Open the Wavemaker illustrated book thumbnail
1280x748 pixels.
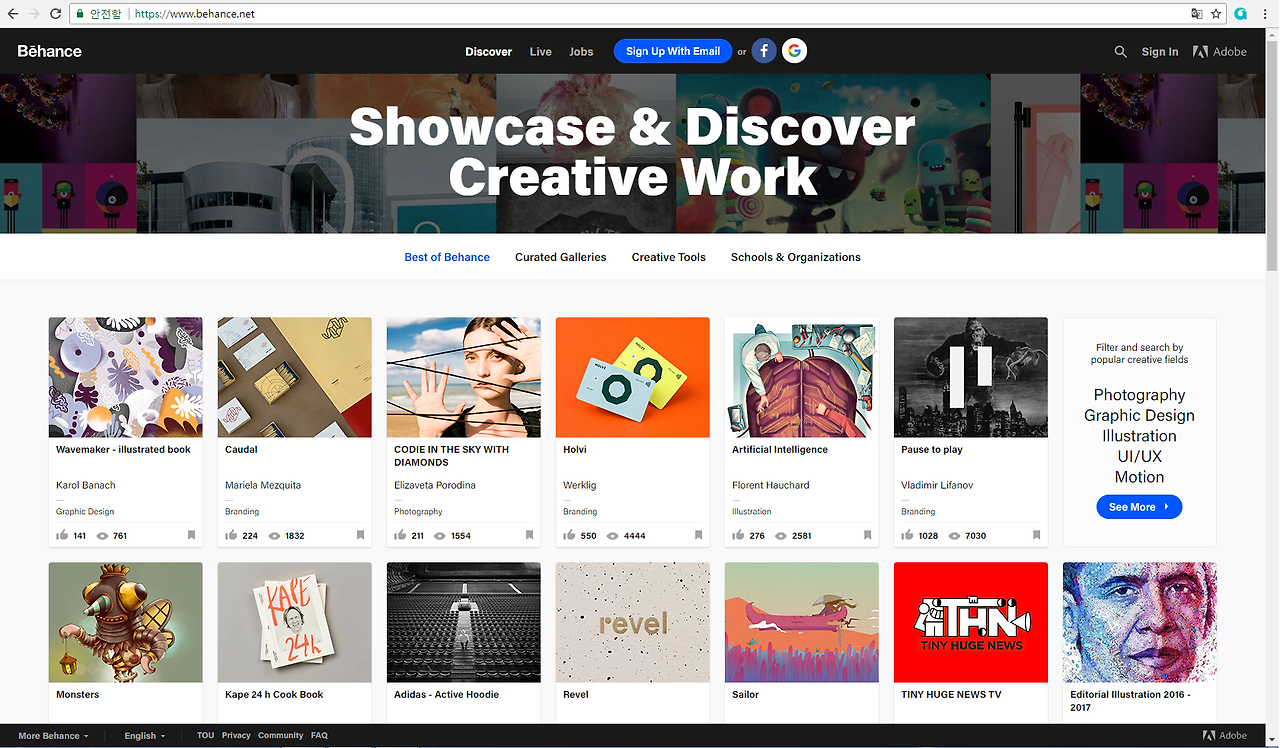pyautogui.click(x=126, y=377)
